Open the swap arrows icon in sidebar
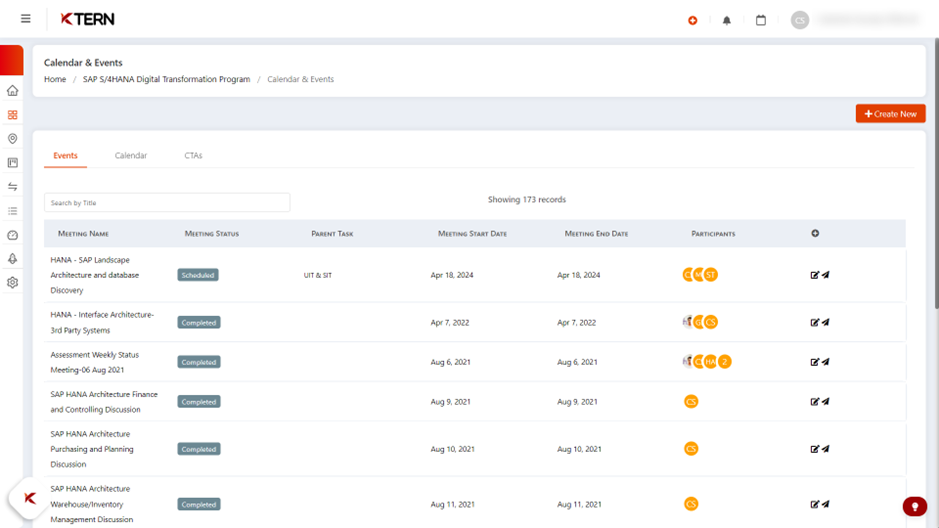This screenshot has width=939, height=528. (13, 187)
